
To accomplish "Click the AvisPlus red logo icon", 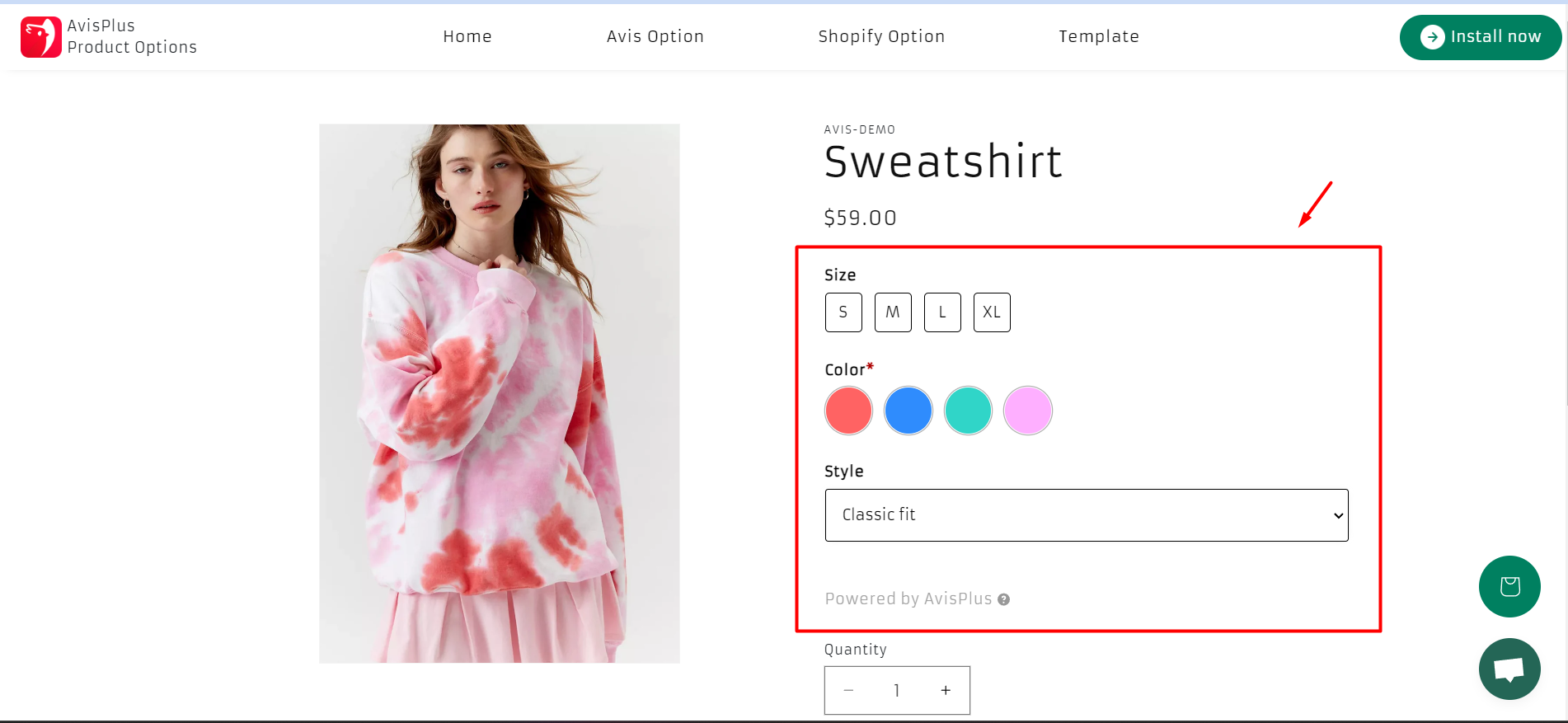I will click(40, 37).
